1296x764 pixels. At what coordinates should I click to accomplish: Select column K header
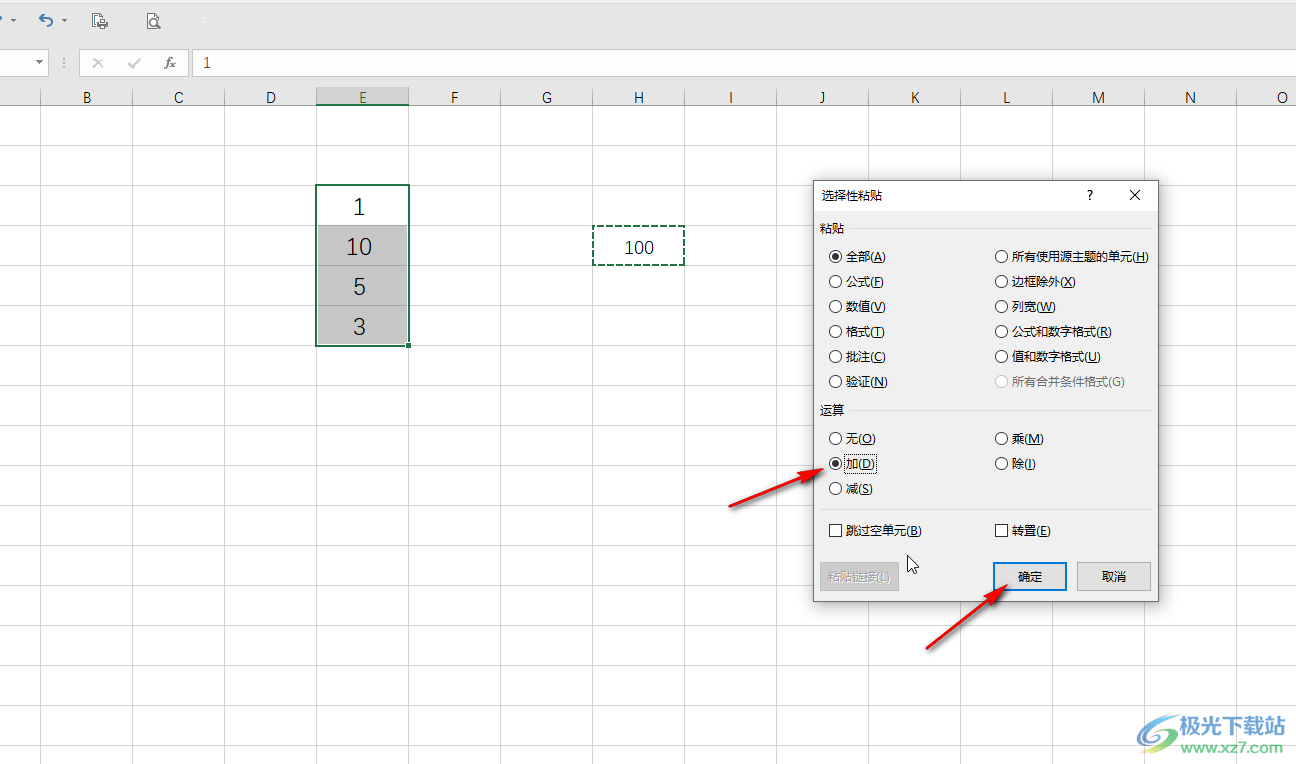coord(915,97)
